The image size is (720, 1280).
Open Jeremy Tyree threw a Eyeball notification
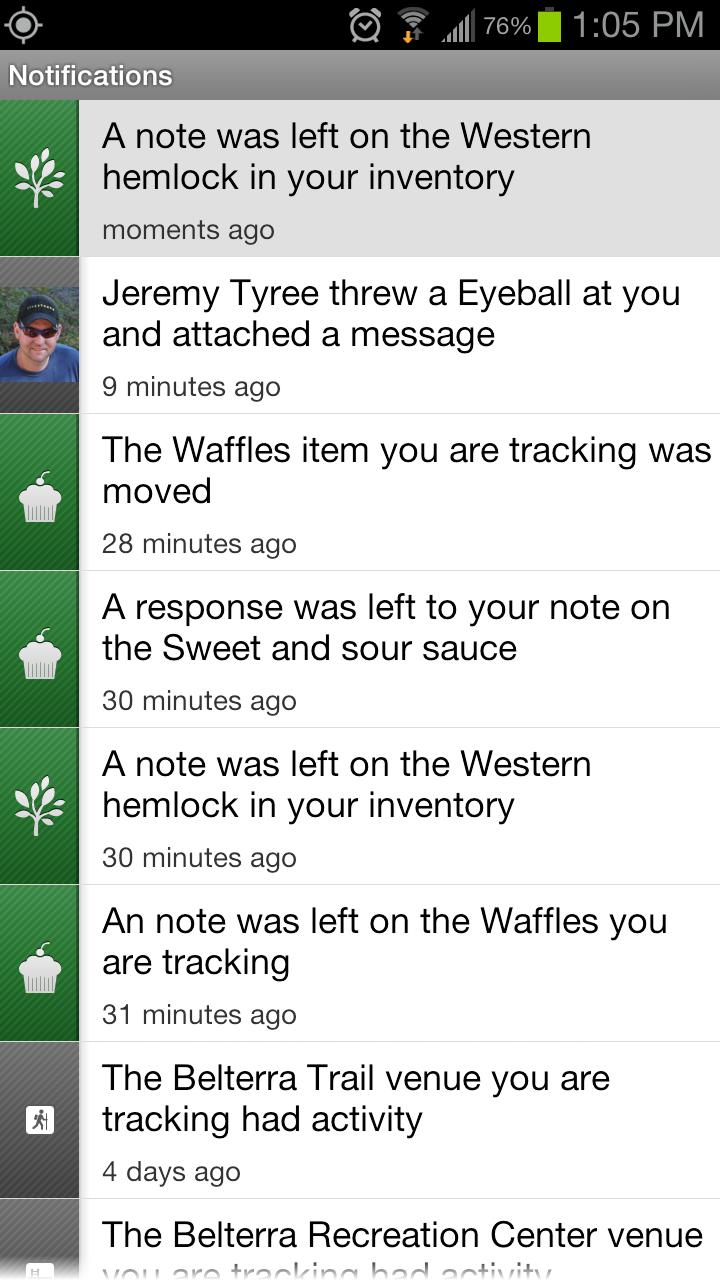point(400,335)
